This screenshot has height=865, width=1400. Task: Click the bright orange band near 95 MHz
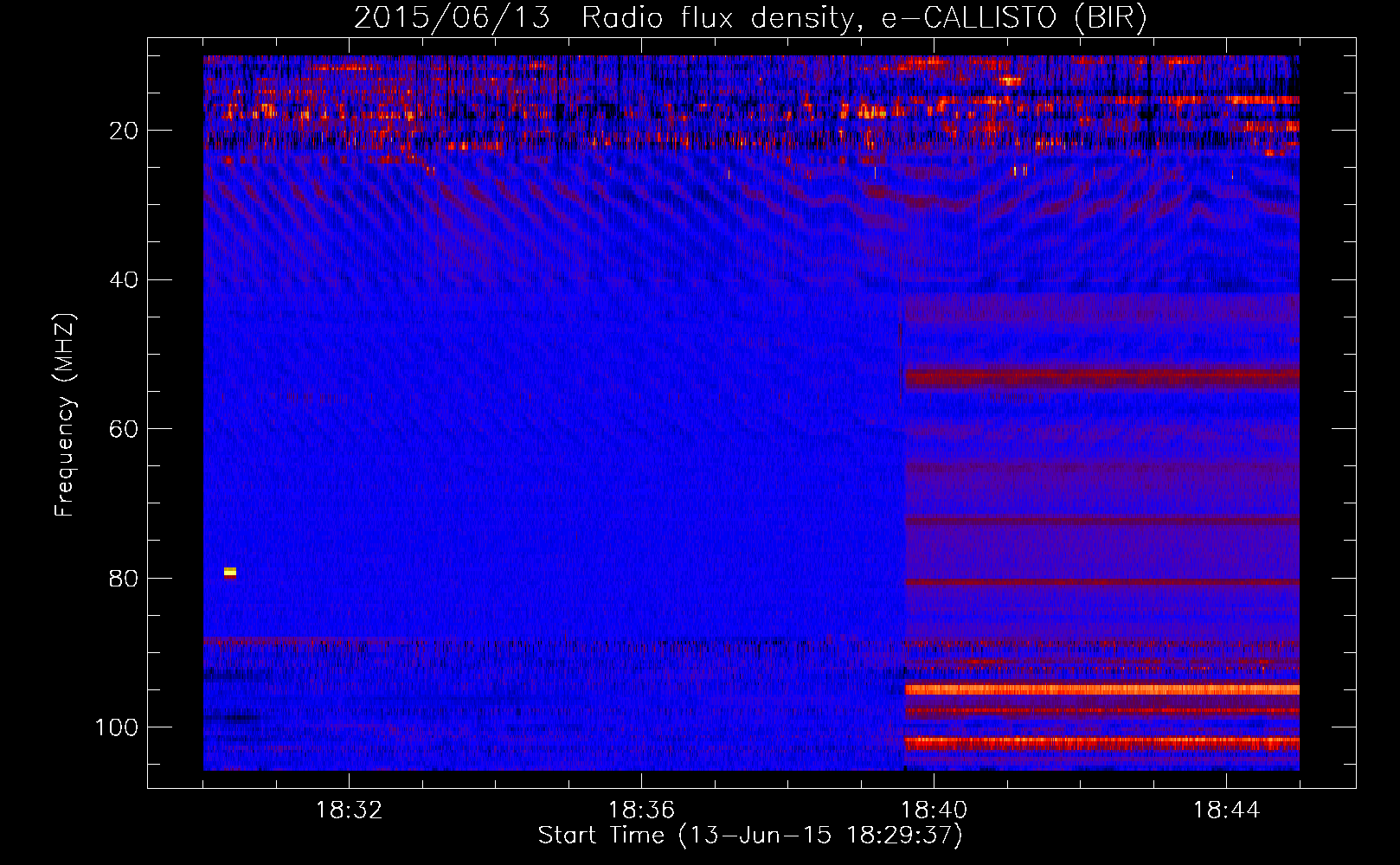pyautogui.click(x=1101, y=689)
